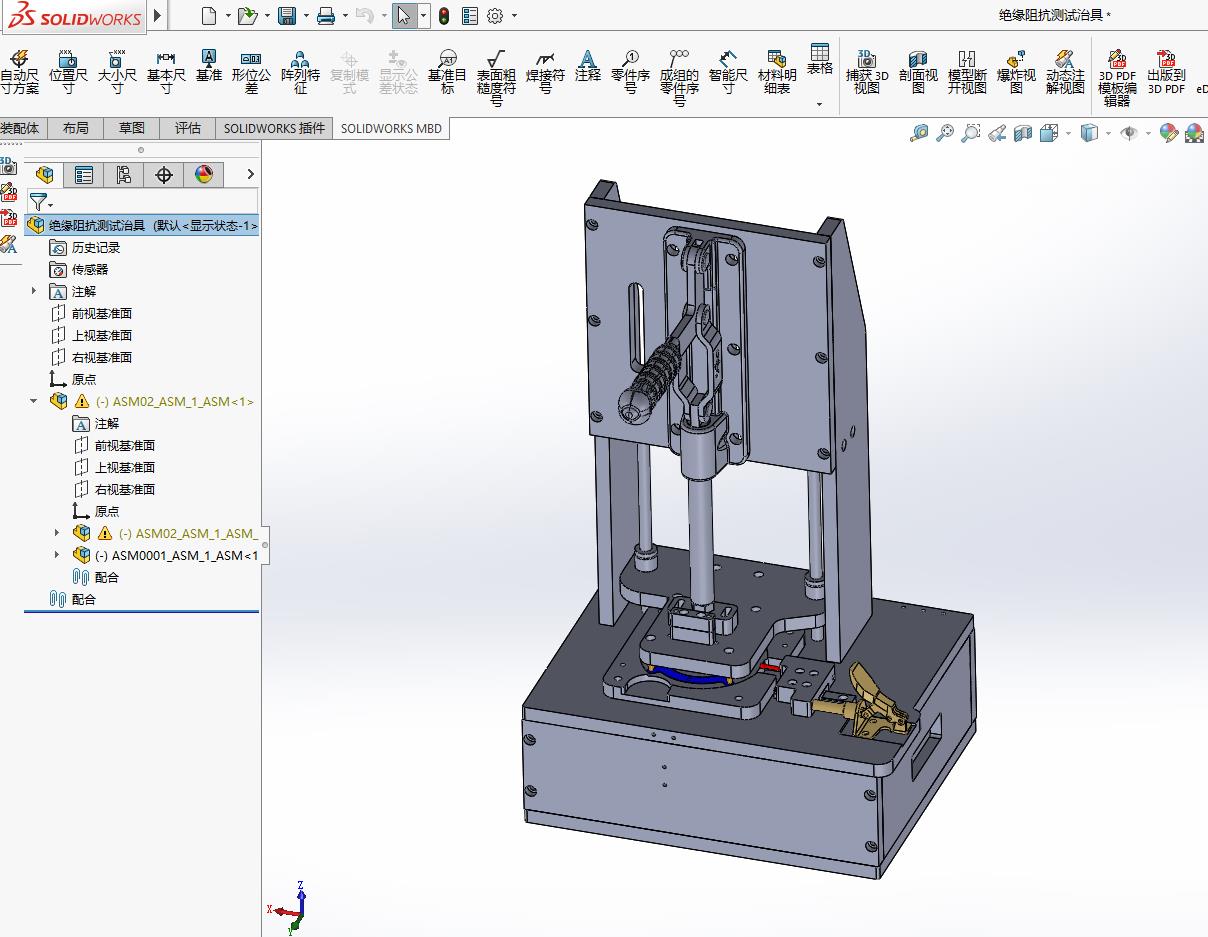The width and height of the screenshot is (1208, 937).
Task: Insert a 零件序号 balloon
Action: (631, 72)
